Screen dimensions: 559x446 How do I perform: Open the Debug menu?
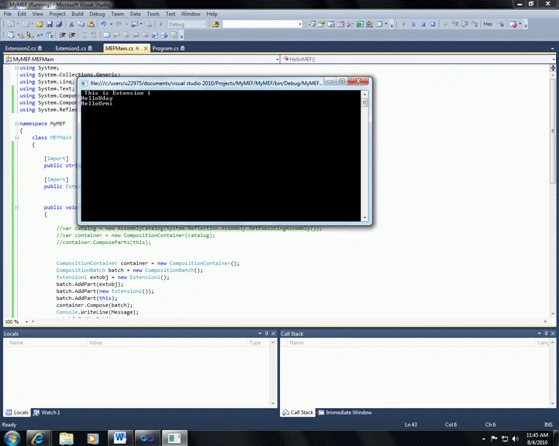(x=97, y=14)
